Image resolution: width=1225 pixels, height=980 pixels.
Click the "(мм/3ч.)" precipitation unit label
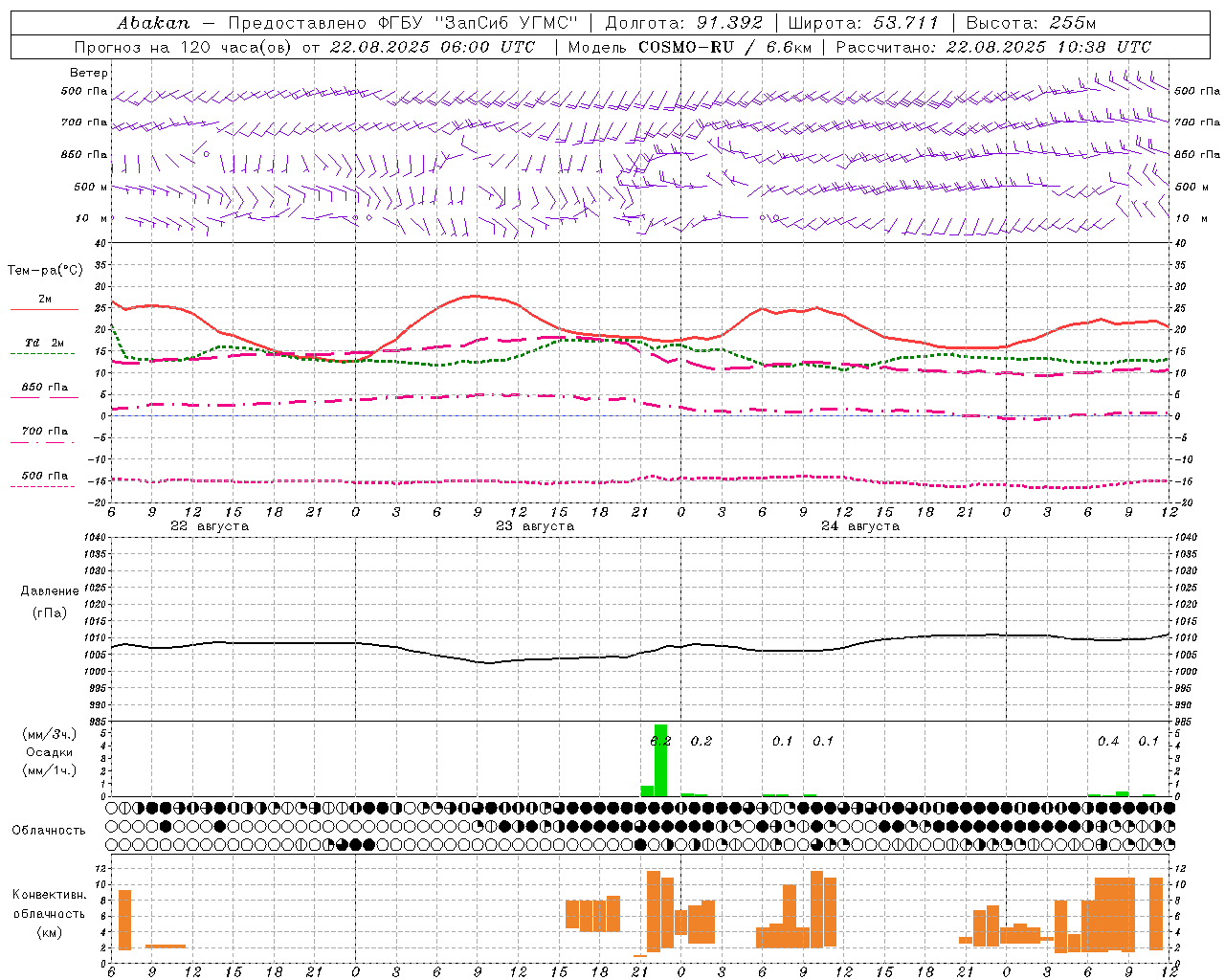pos(50,734)
